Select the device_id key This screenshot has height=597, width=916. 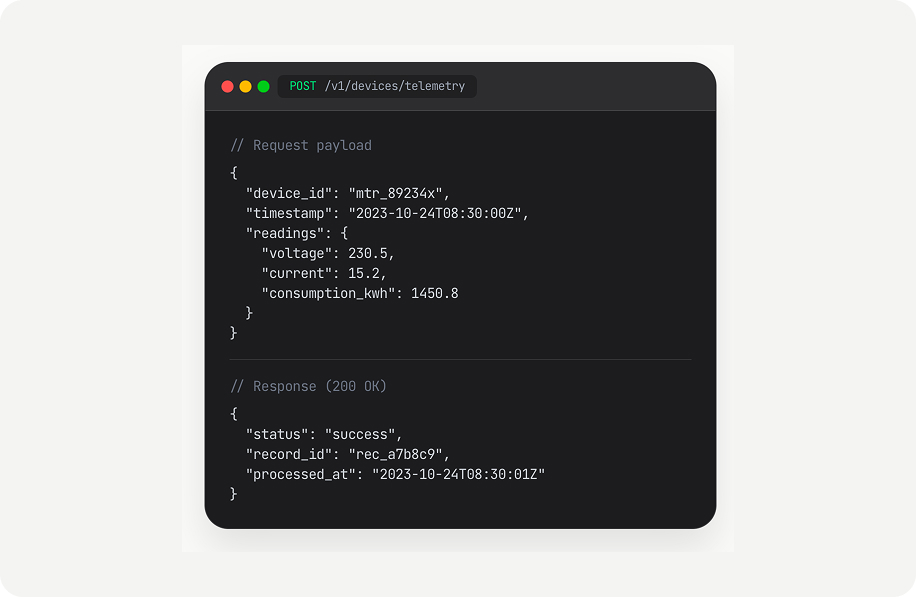(x=289, y=193)
